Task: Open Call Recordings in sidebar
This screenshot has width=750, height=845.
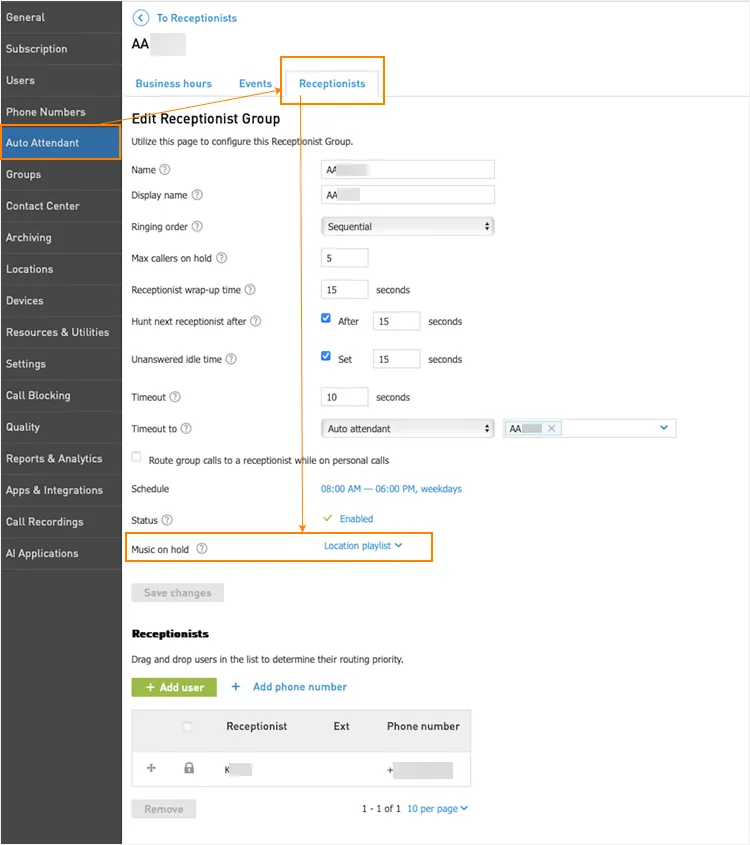Action: (61, 522)
